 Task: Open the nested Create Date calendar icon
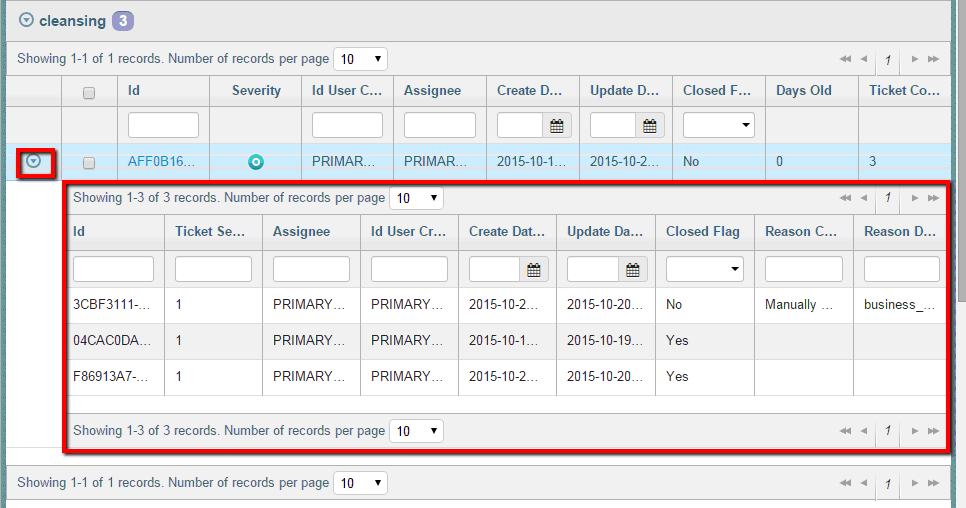534,270
